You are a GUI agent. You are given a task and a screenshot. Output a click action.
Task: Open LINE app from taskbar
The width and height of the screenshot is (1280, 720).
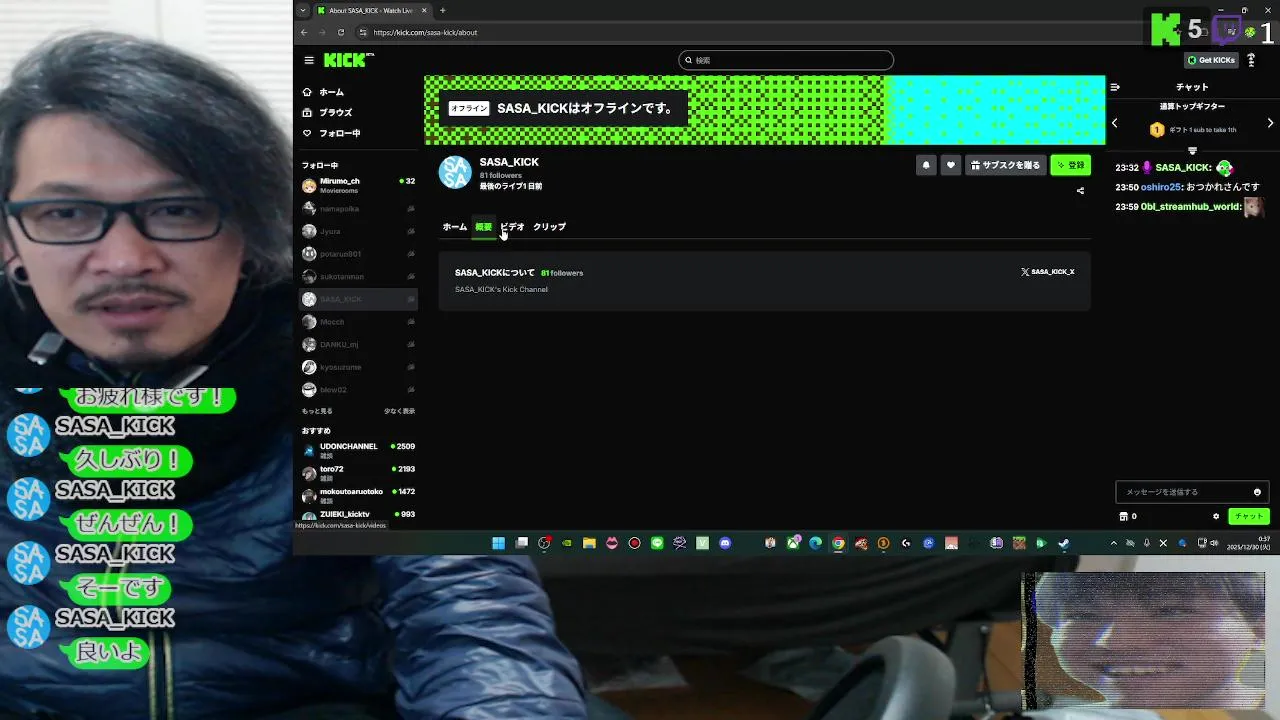tap(657, 543)
